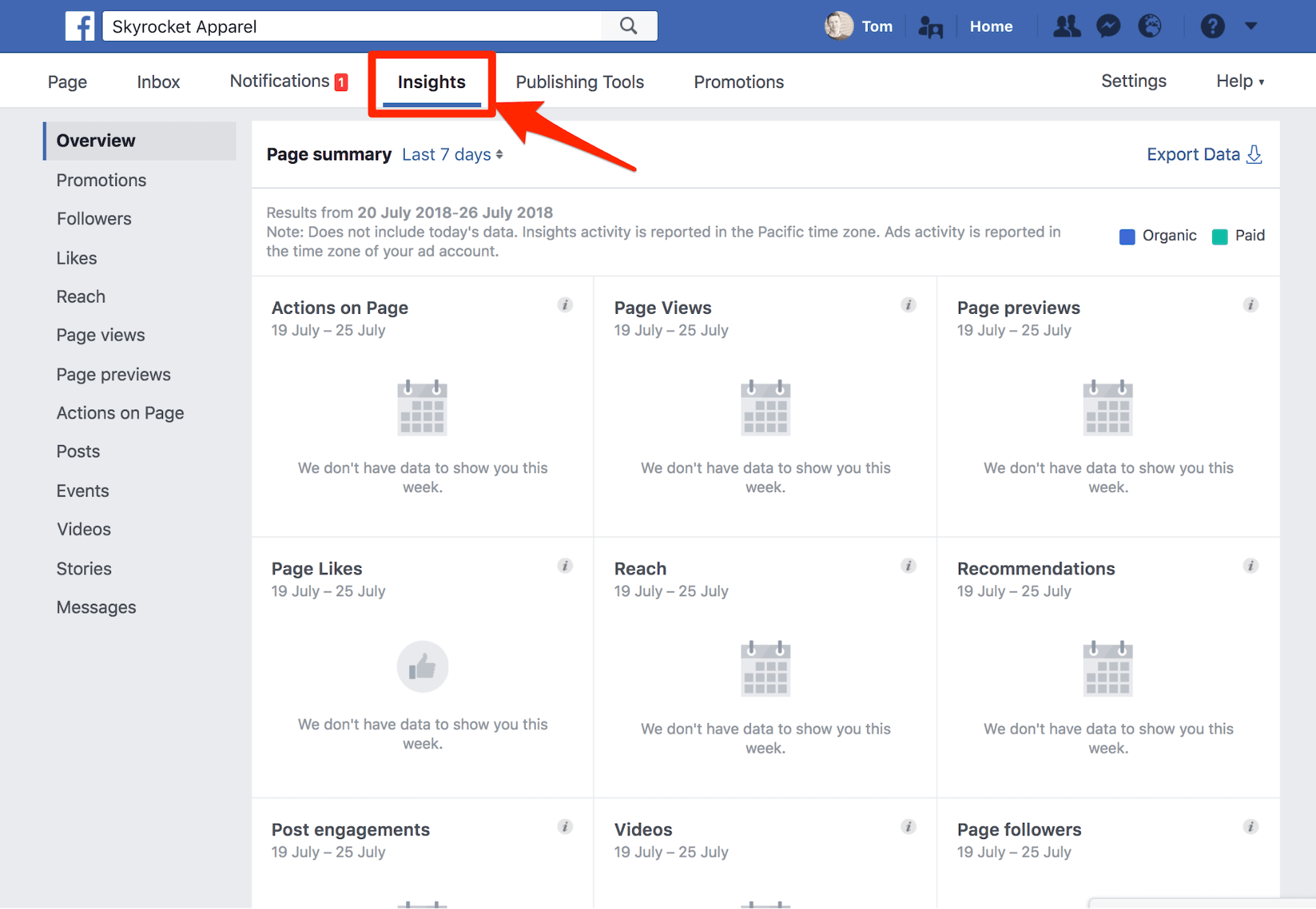Screen dimensions: 1316x909
Task: Click the Export Data link
Action: (x=1193, y=154)
